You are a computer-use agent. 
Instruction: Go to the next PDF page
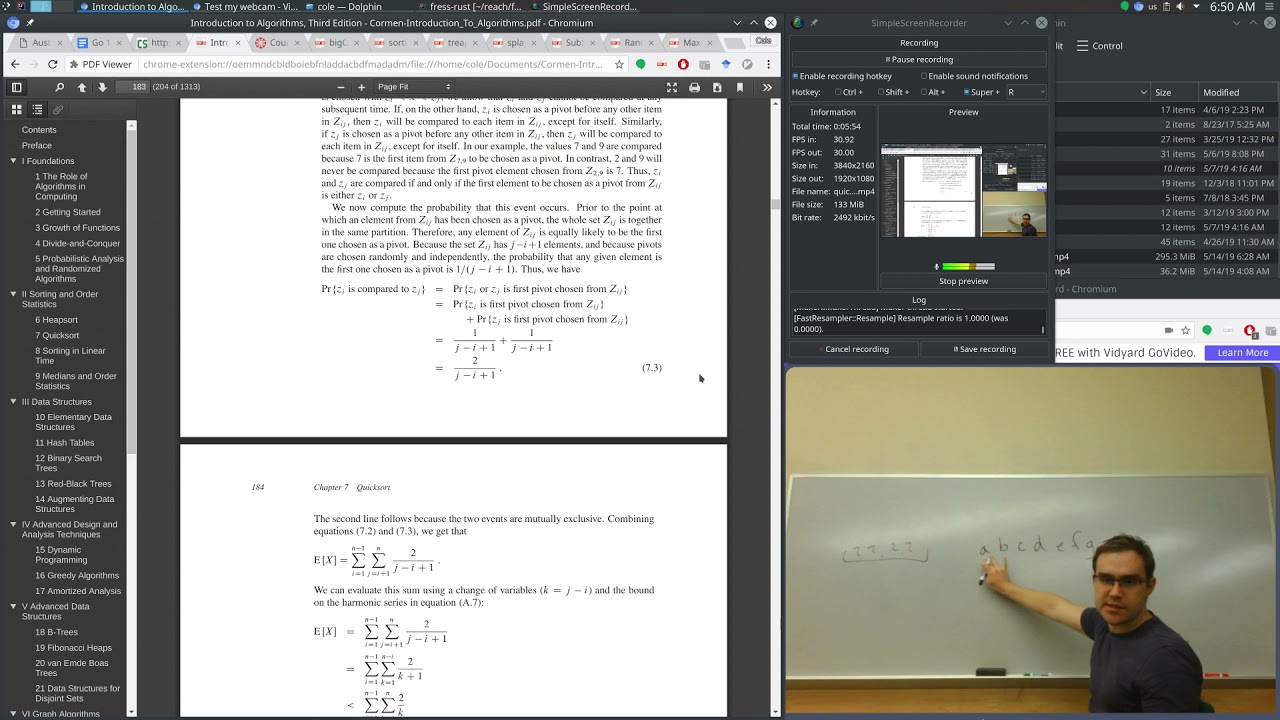(x=102, y=87)
